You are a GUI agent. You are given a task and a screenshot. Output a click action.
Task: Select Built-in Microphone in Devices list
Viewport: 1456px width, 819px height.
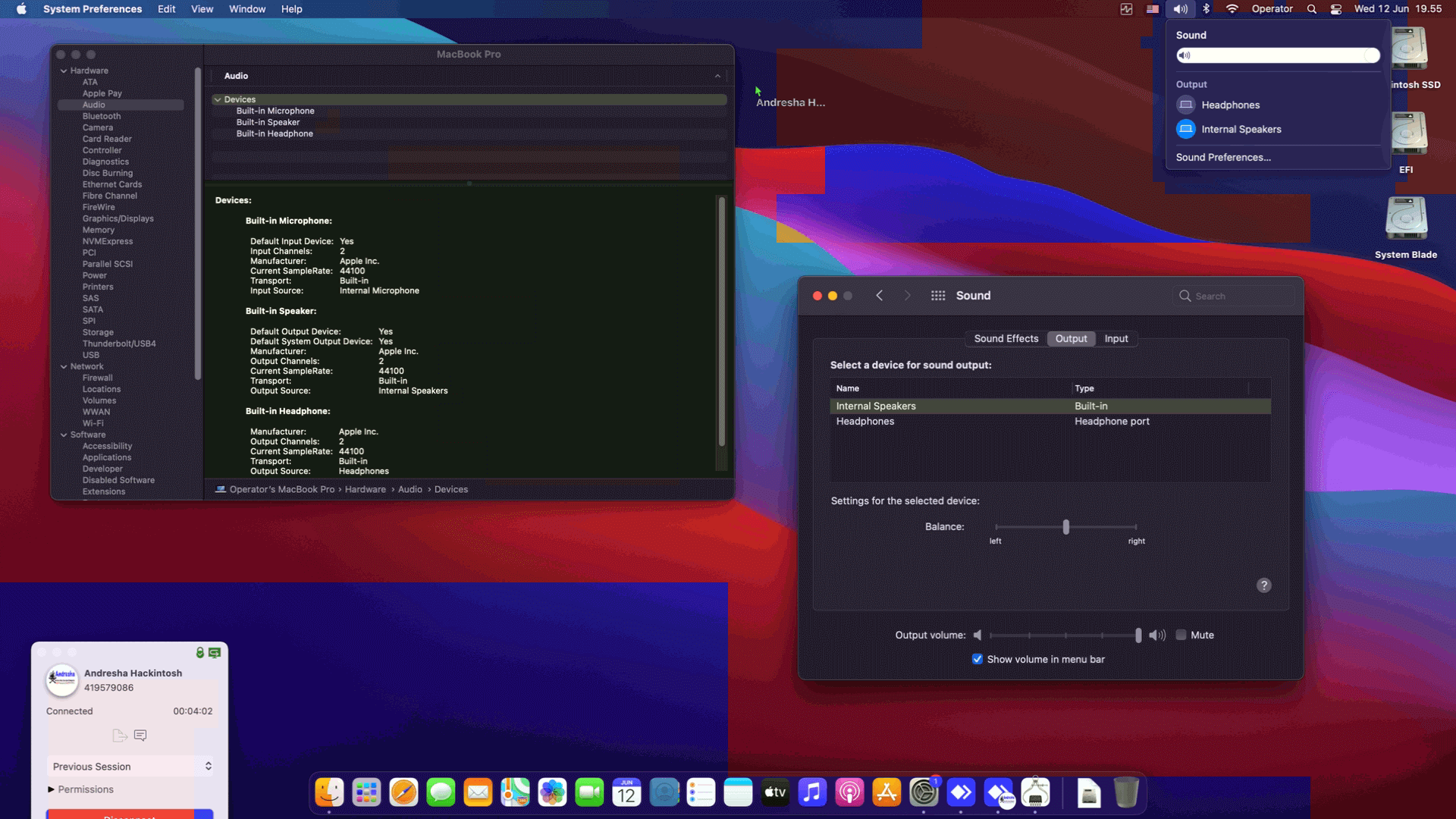(275, 111)
